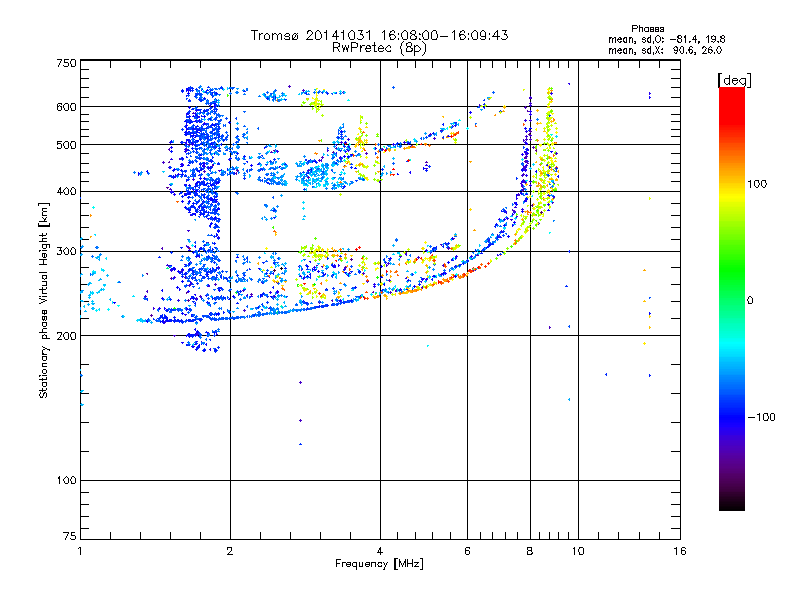The height and width of the screenshot is (600, 800).
Task: Click the y-axis '75' tick label
Action: click(x=70, y=536)
